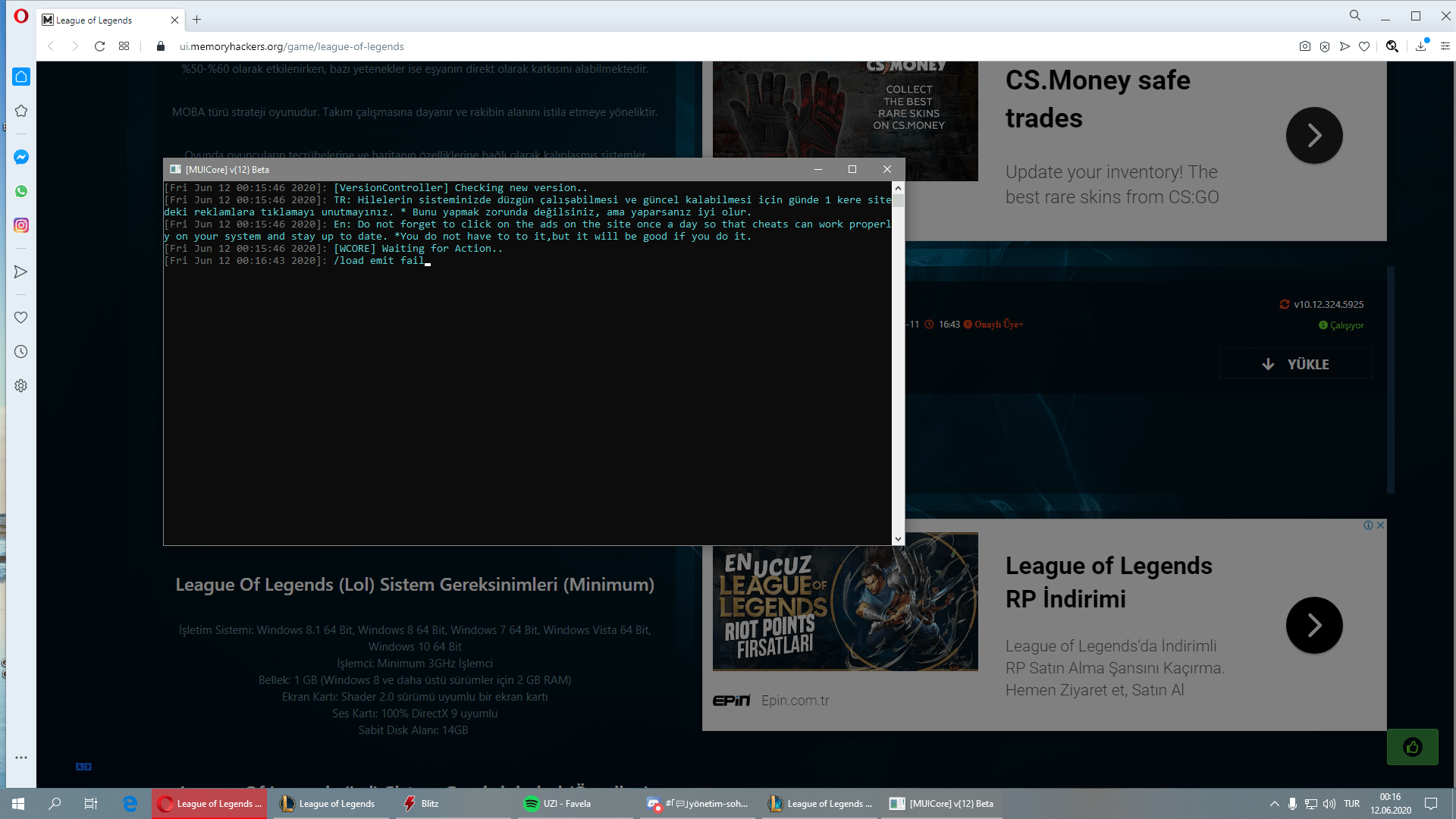Open Player icon in Opera sidebar
Screen dimensions: 1456x819
point(21,271)
